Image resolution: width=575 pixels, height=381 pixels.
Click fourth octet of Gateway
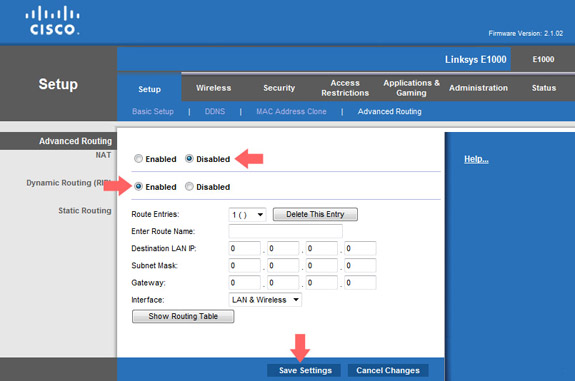[x=360, y=283]
